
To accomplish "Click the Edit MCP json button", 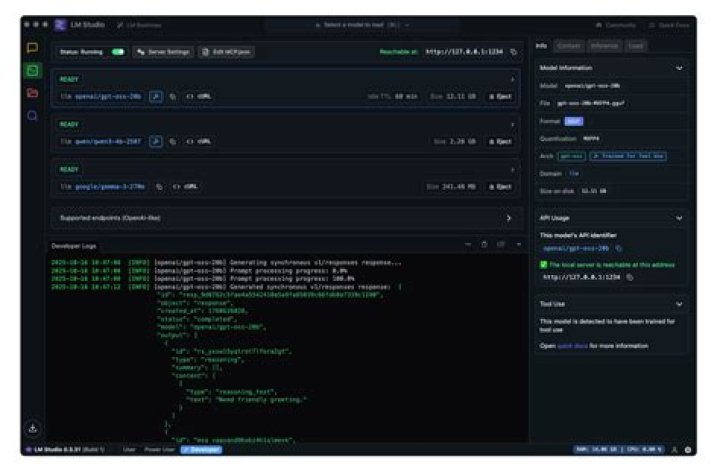I will [x=227, y=52].
